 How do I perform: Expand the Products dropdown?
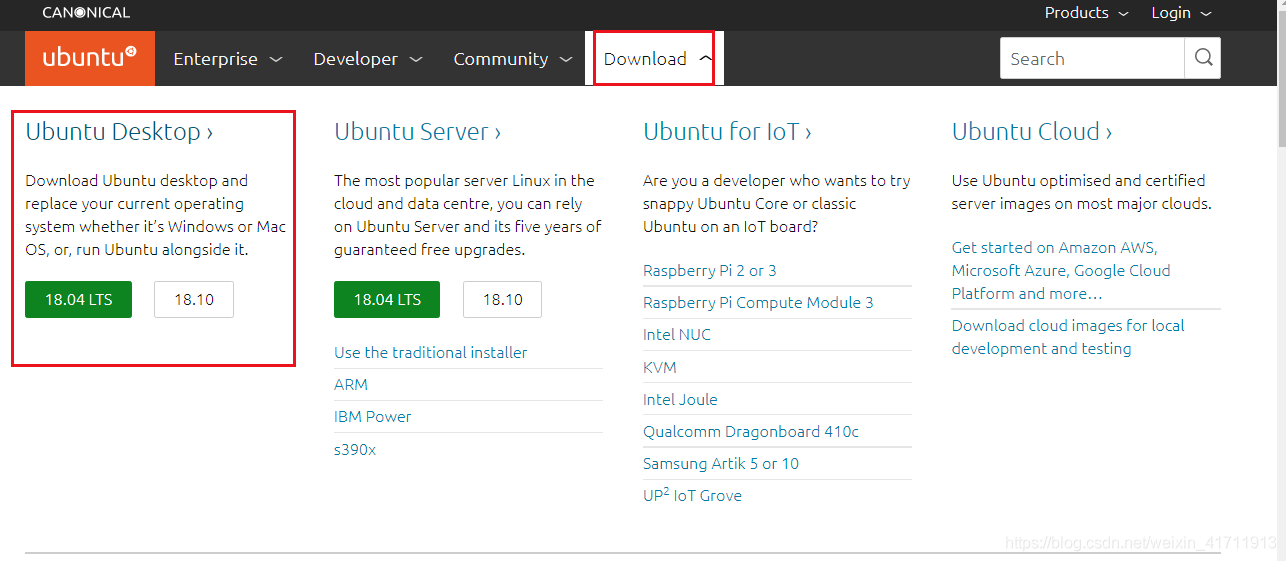click(1086, 13)
